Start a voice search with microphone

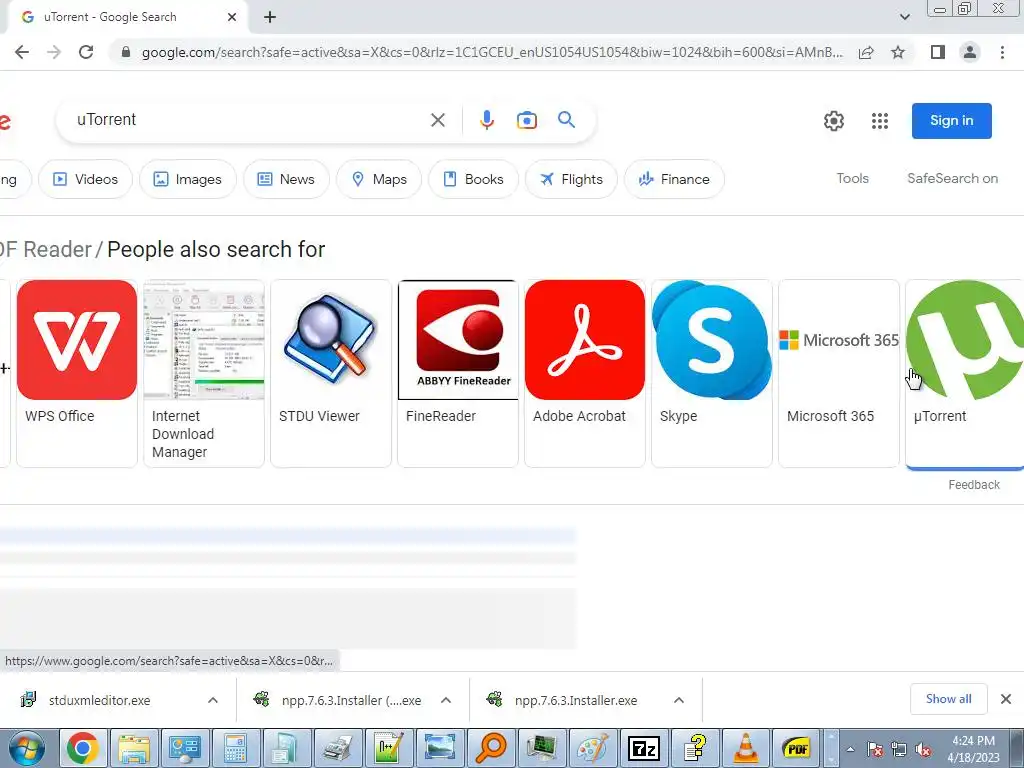pyautogui.click(x=487, y=120)
